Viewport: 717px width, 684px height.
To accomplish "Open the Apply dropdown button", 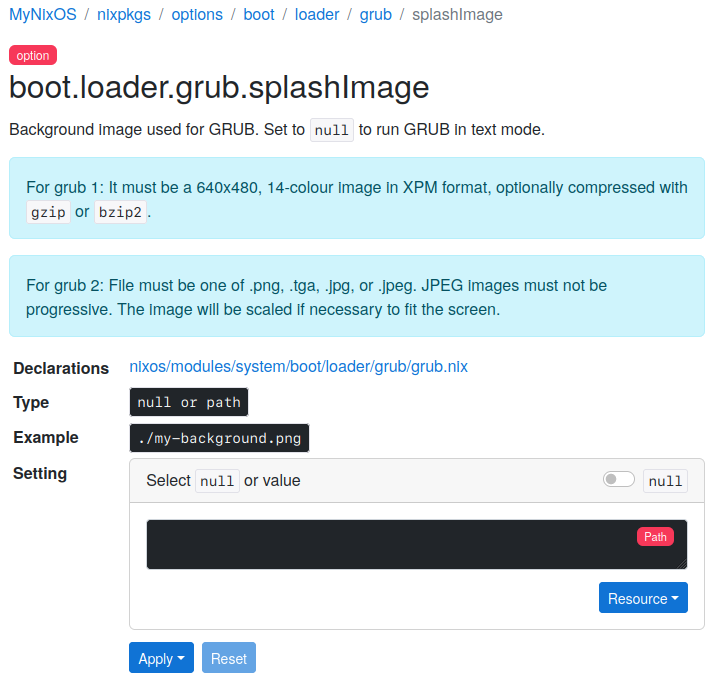I will [161, 657].
